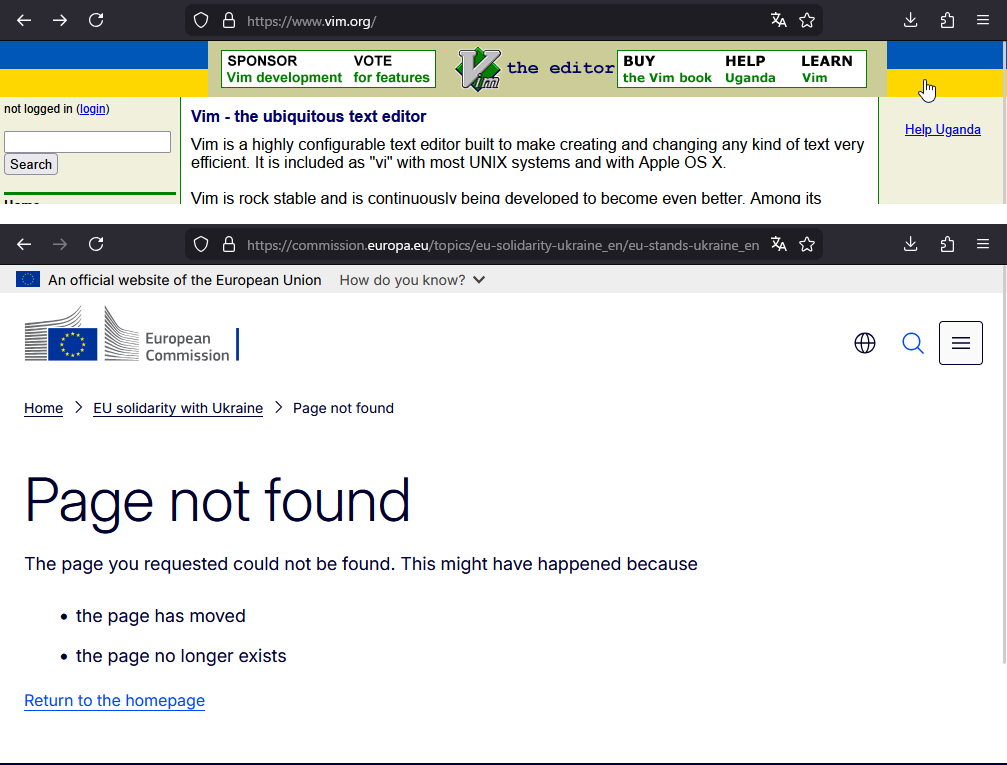
Task: Open the login link on vim.org
Action: coord(92,109)
